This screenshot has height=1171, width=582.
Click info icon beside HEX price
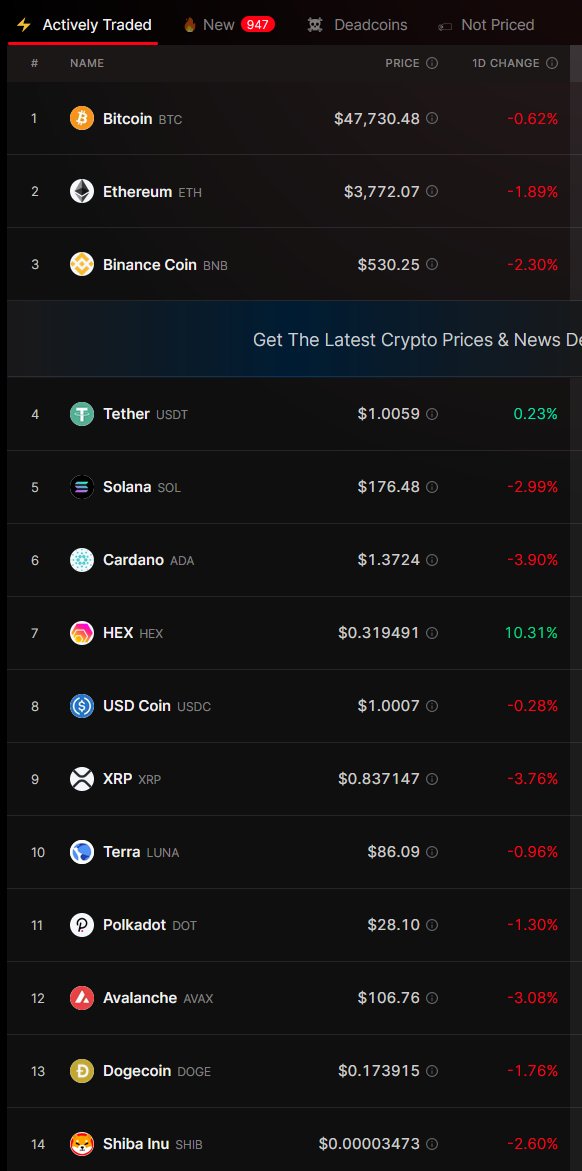[x=432, y=633]
